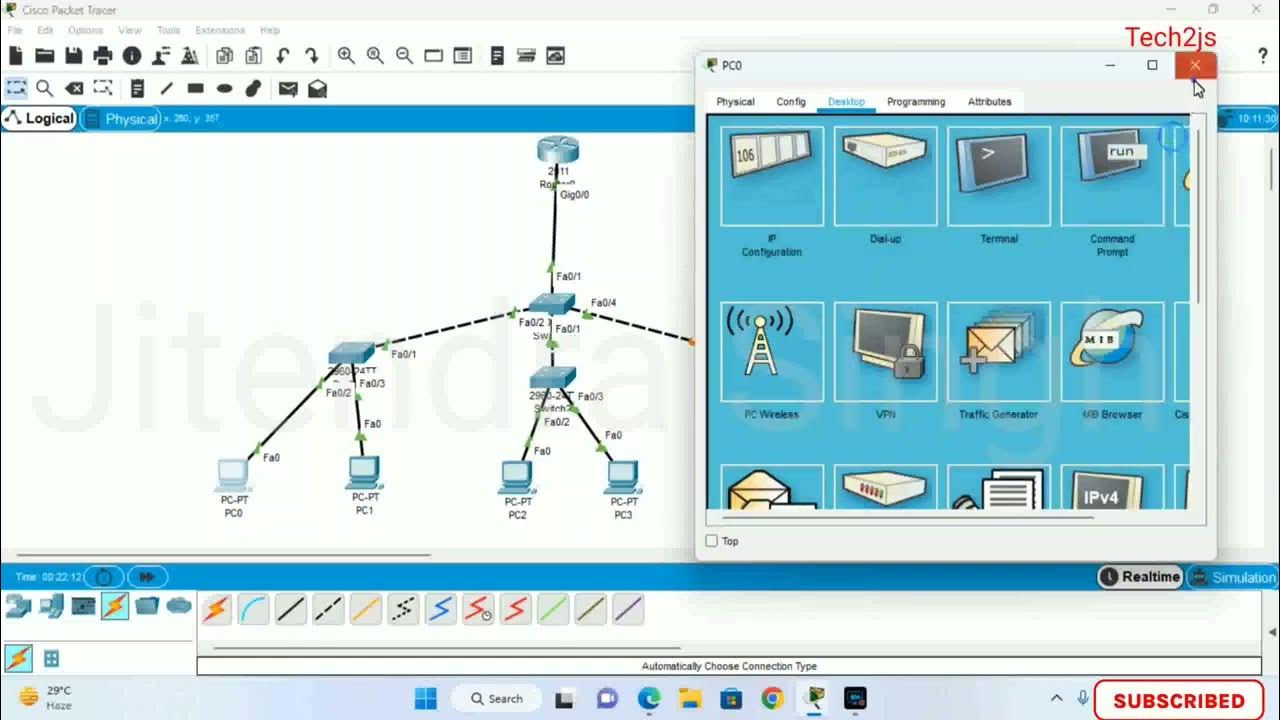
Task: Open the Programming tab of PC0
Action: pos(916,101)
